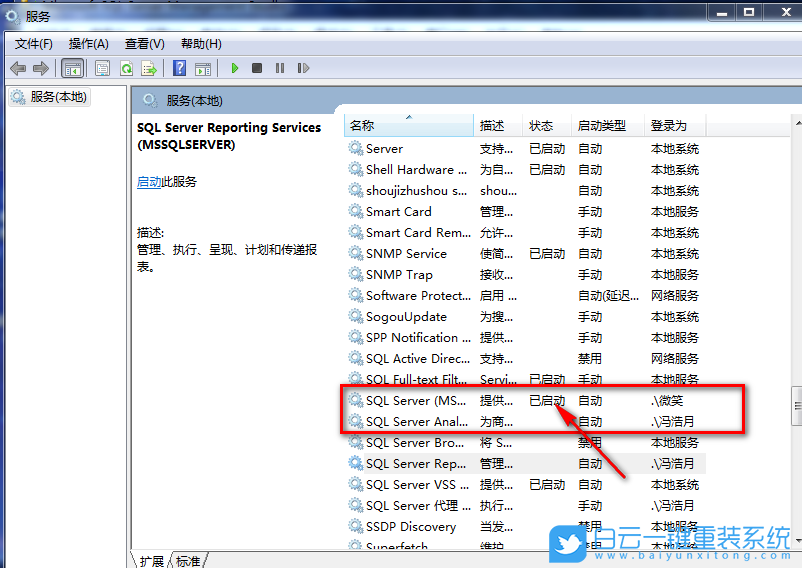Select the SogouUpdate service
Image resolution: width=802 pixels, height=568 pixels.
click(525, 316)
